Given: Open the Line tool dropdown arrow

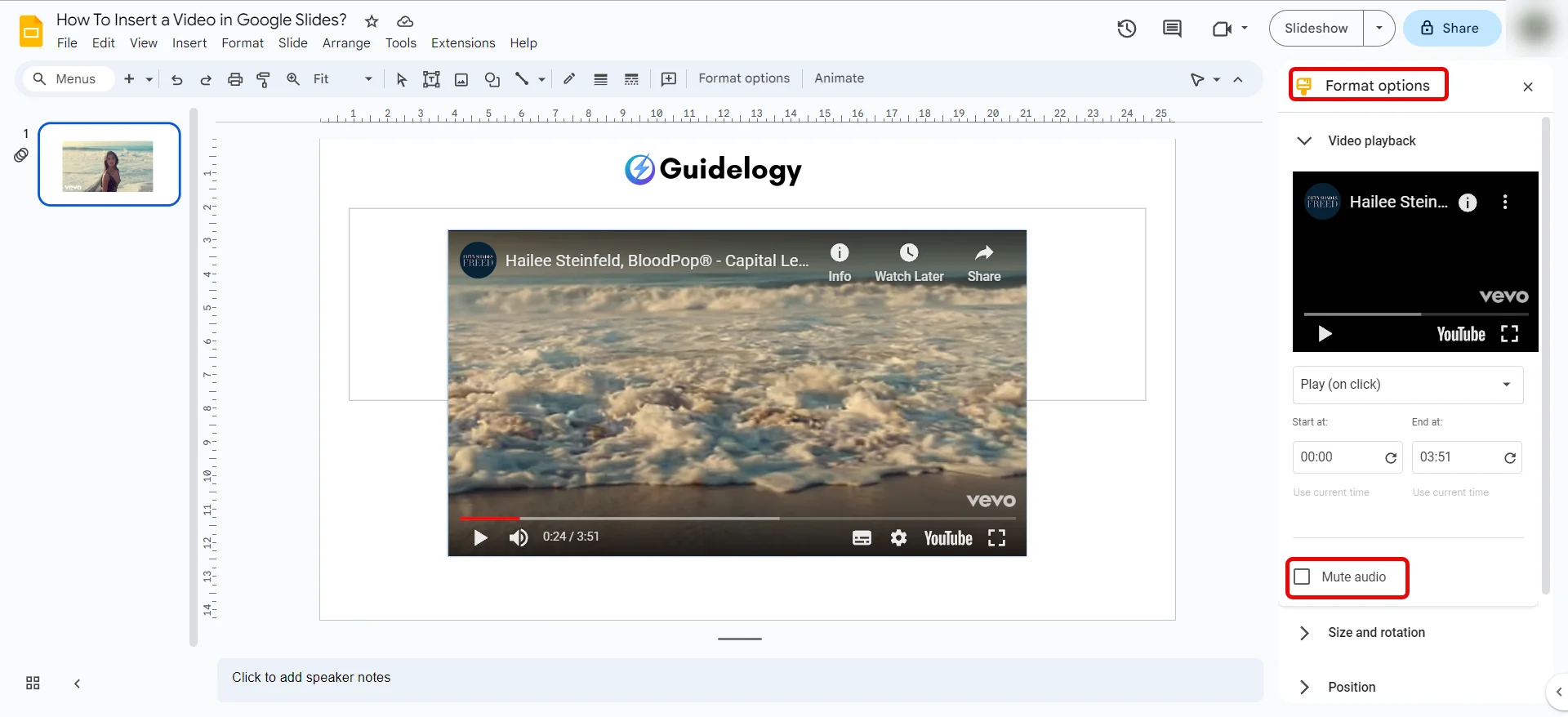Looking at the screenshot, I should [x=541, y=79].
